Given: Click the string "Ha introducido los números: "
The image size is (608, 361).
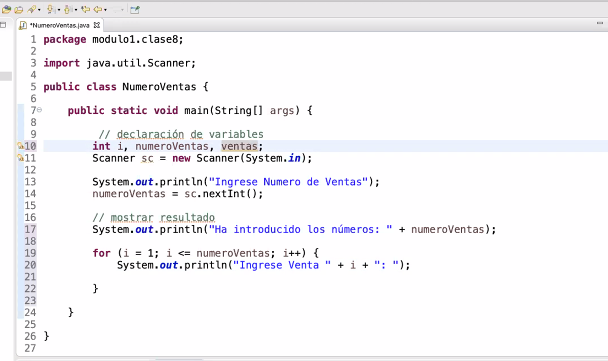Looking at the screenshot, I should tap(301, 230).
